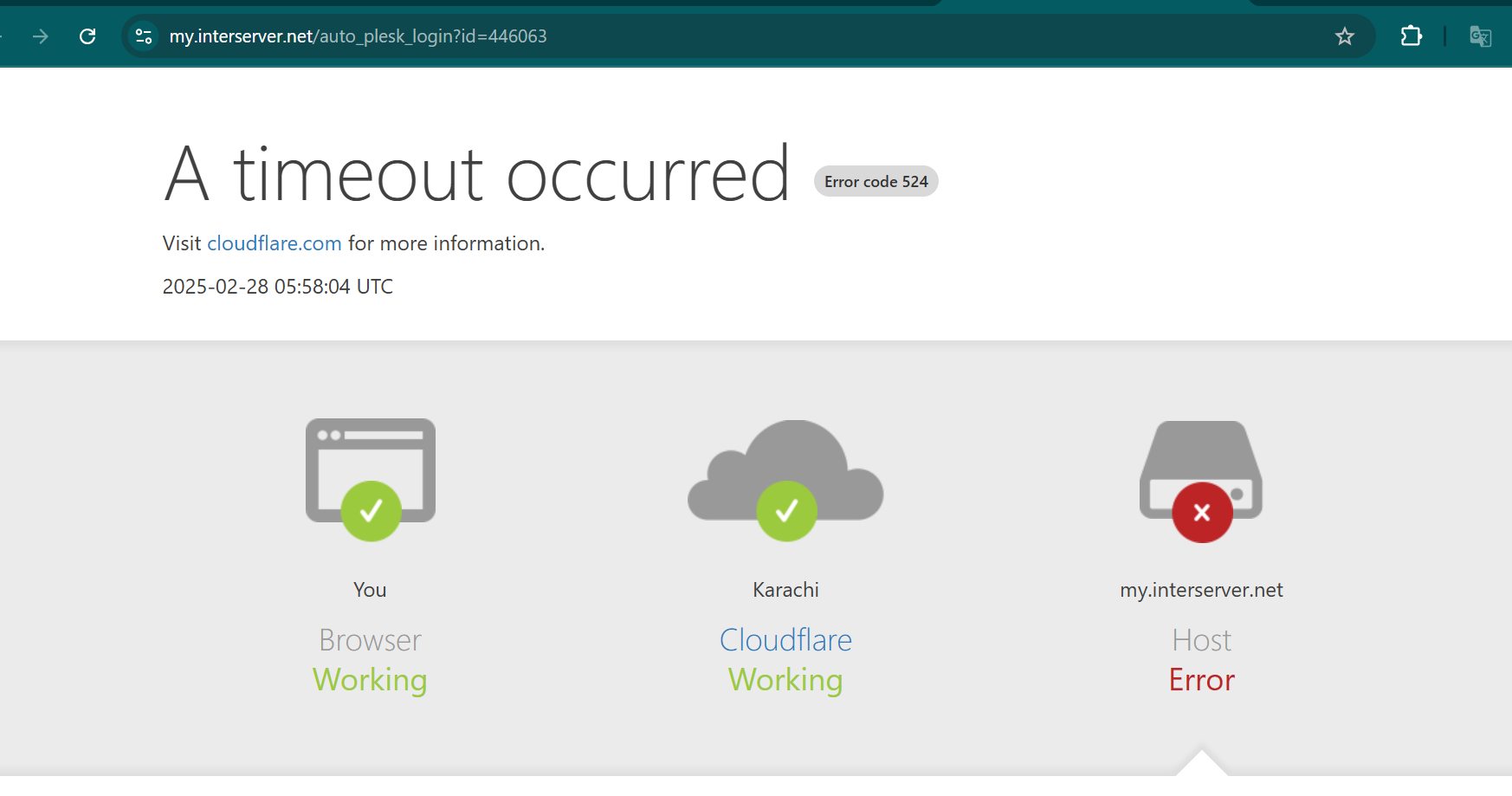Open the Google Translate extension icon
The image size is (1512, 796).
pyautogui.click(x=1480, y=36)
